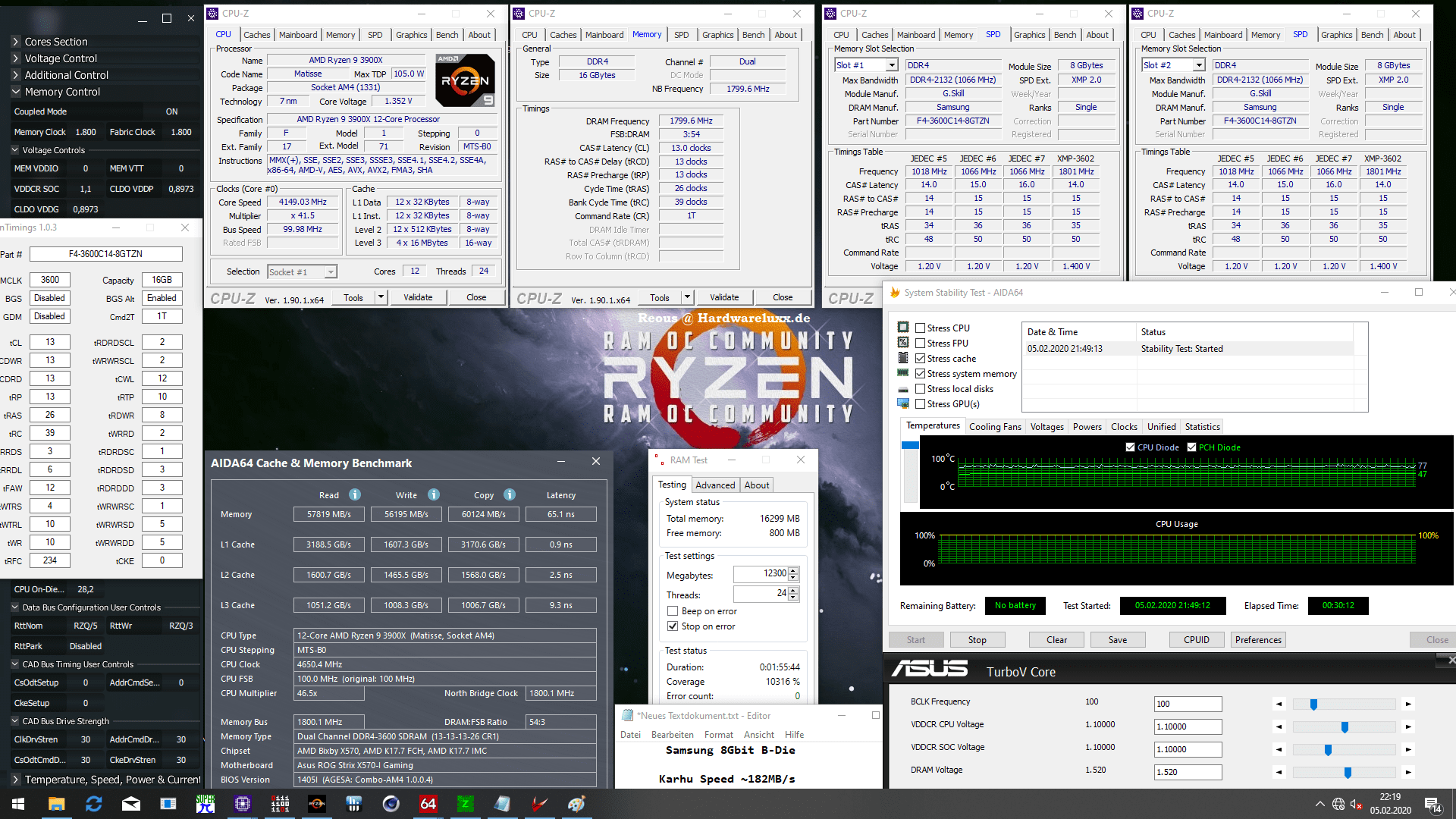Open the Caches tab in first CPU-Z window
The height and width of the screenshot is (819, 1456).
pyautogui.click(x=256, y=35)
